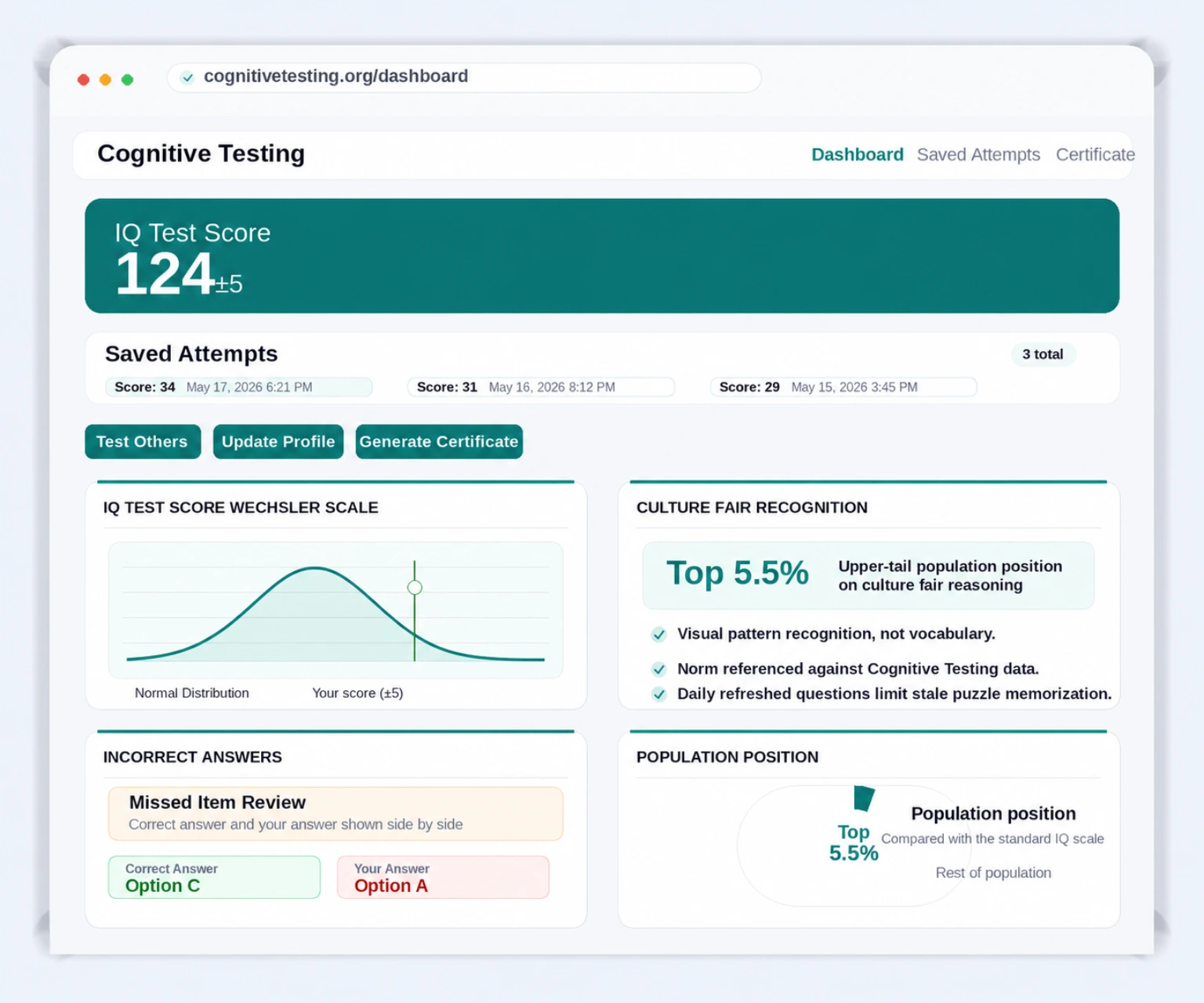Click the POPULATION POSITION heading
The height and width of the screenshot is (1003, 1204).
[727, 758]
